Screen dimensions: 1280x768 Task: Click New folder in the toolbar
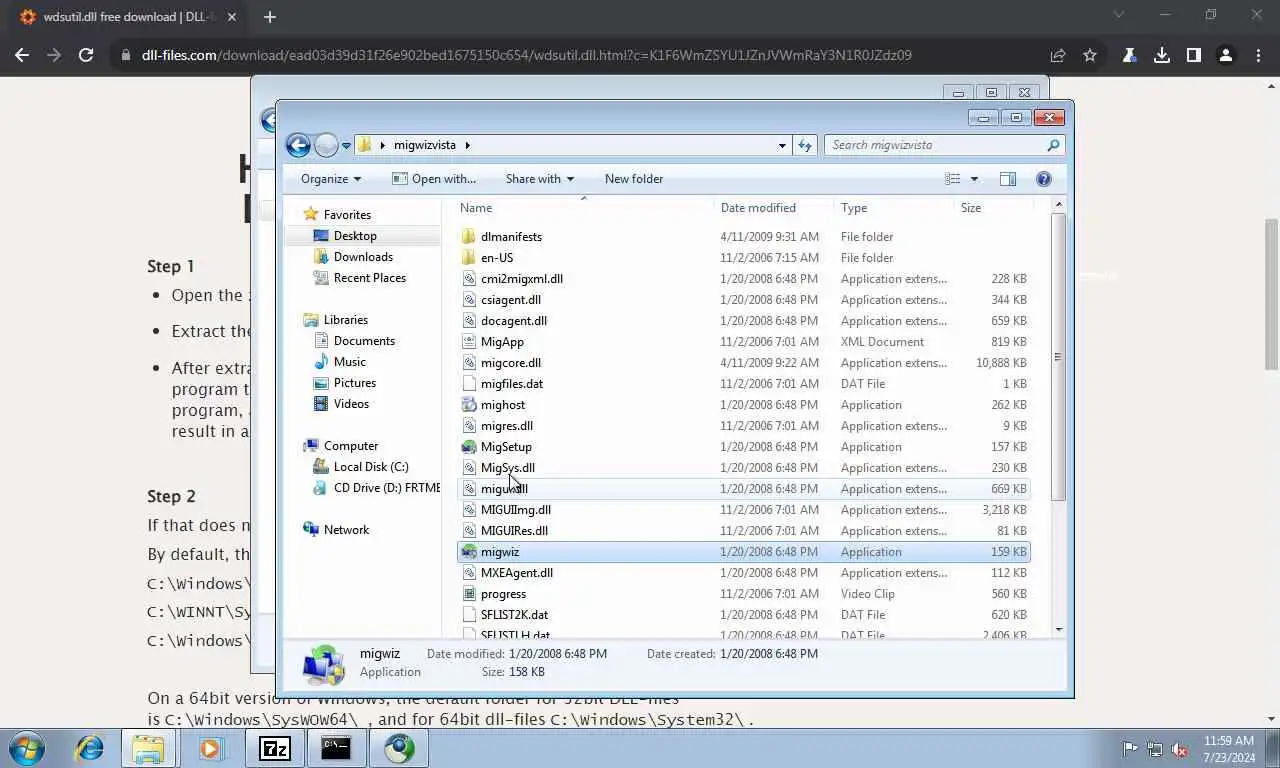[634, 179]
